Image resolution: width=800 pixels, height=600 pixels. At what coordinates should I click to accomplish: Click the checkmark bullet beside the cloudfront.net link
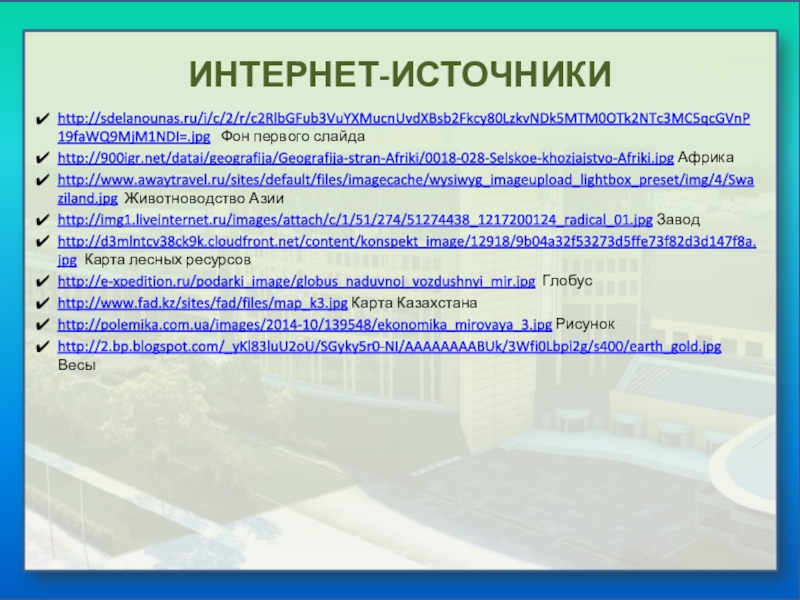tap(42, 242)
